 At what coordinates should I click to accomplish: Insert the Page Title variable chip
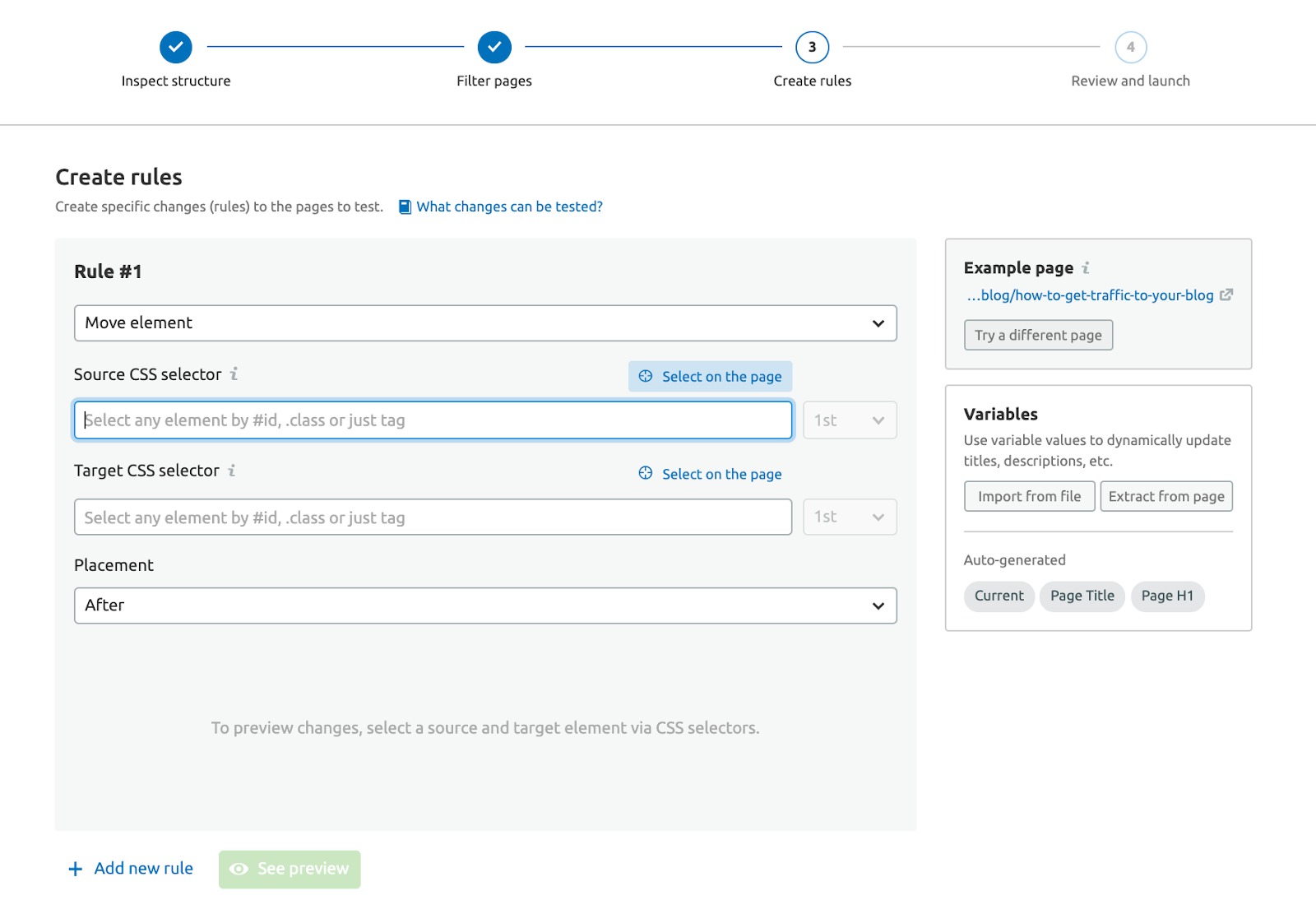pyautogui.click(x=1082, y=596)
